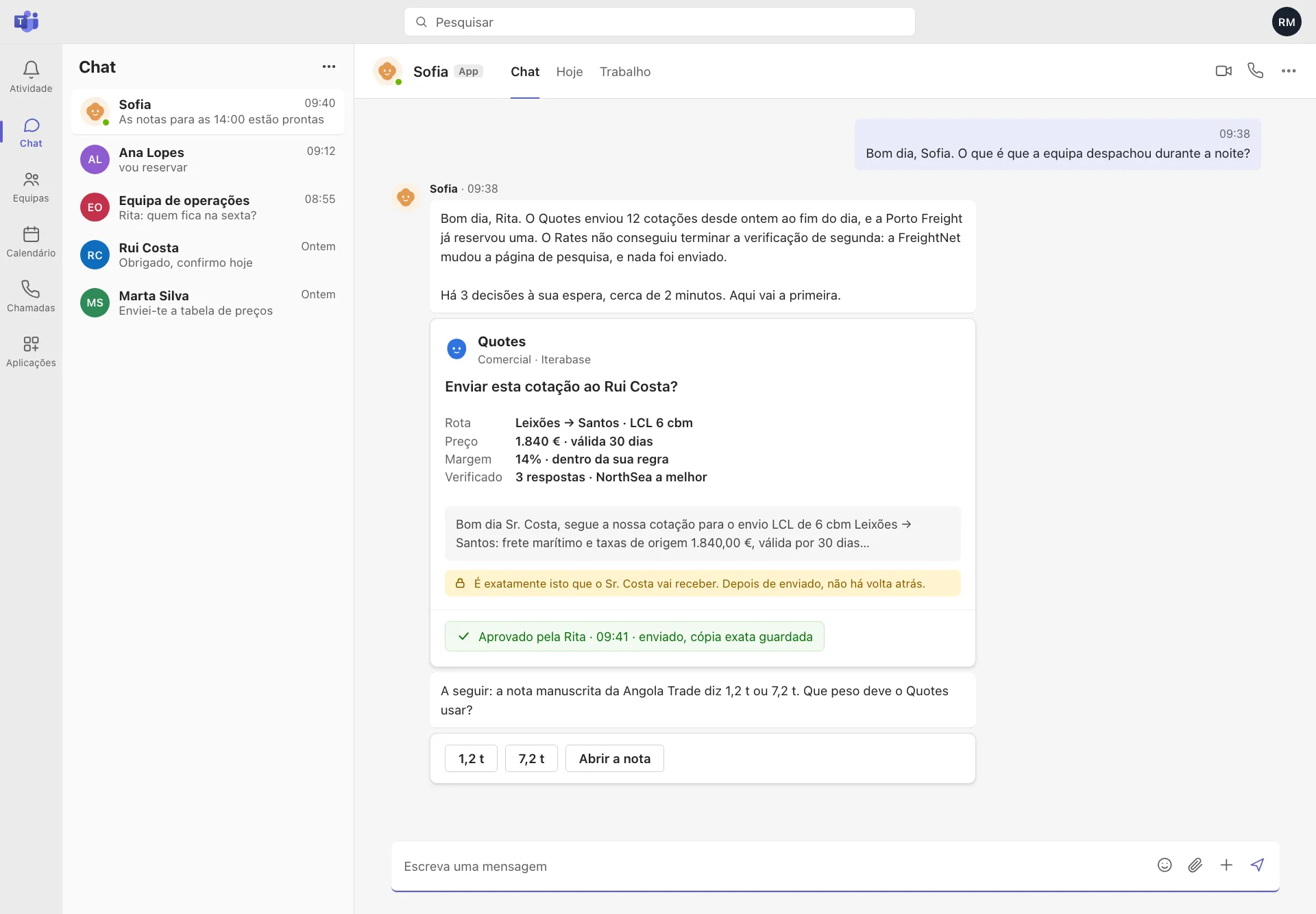This screenshot has width=1316, height=914.
Task: Choose the 1,2 t weight button
Action: point(471,758)
